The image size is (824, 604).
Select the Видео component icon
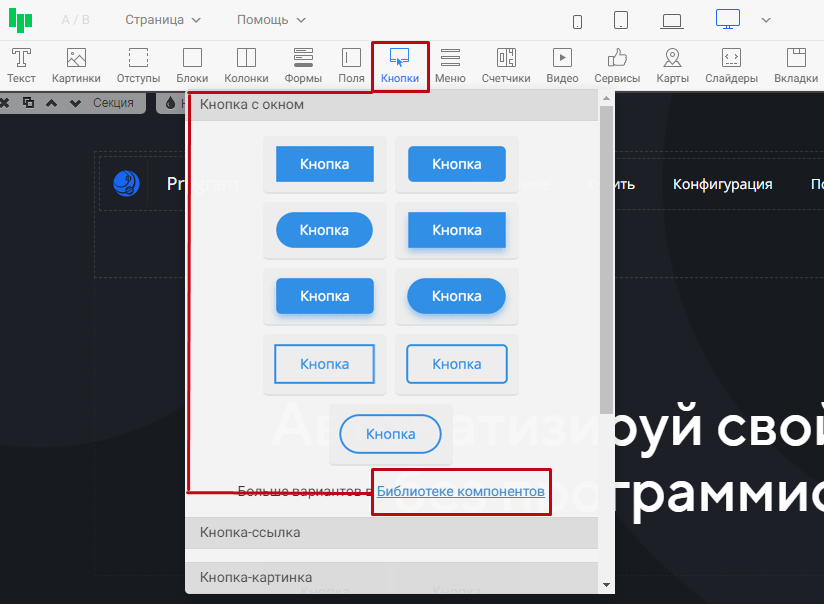(562, 66)
